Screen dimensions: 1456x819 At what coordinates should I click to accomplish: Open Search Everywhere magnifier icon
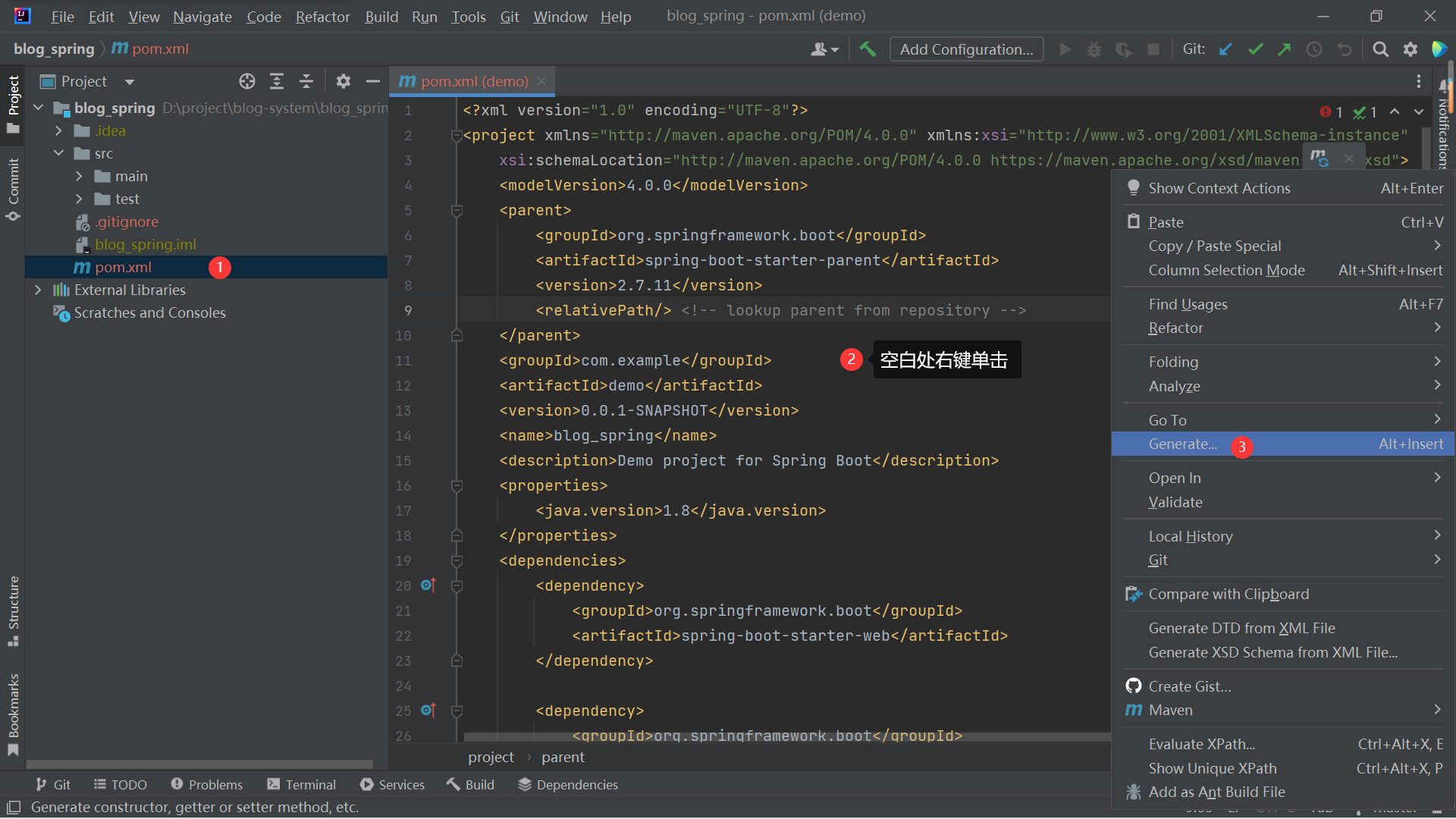tap(1380, 49)
